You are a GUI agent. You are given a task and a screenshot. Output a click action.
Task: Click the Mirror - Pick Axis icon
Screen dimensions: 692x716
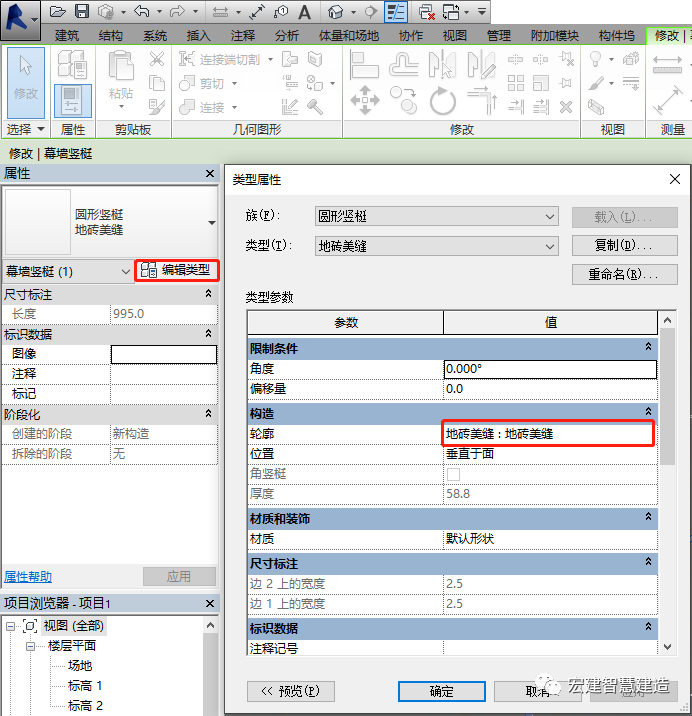pyautogui.click(x=442, y=65)
